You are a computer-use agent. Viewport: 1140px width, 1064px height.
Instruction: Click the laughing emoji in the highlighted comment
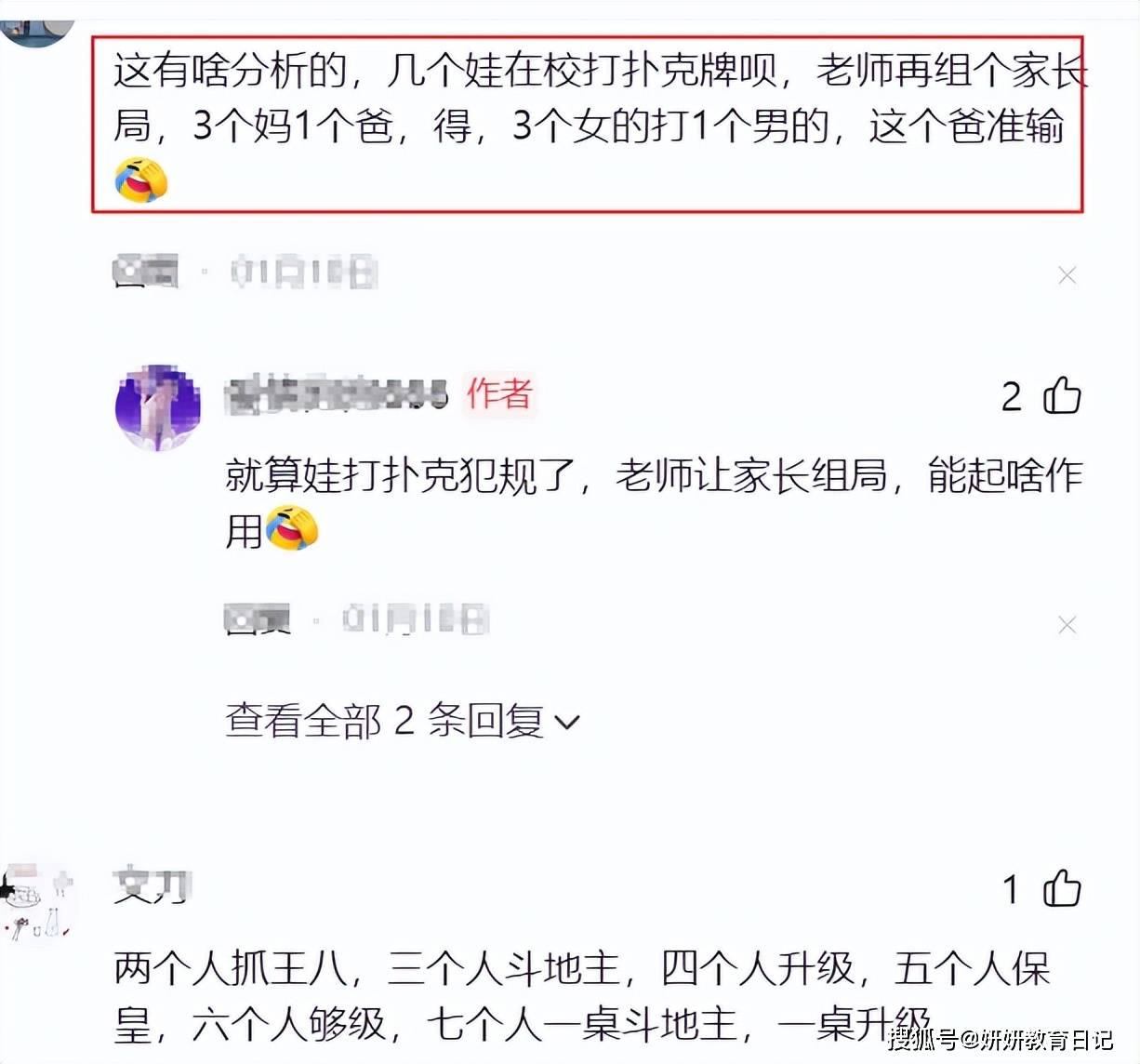(141, 180)
